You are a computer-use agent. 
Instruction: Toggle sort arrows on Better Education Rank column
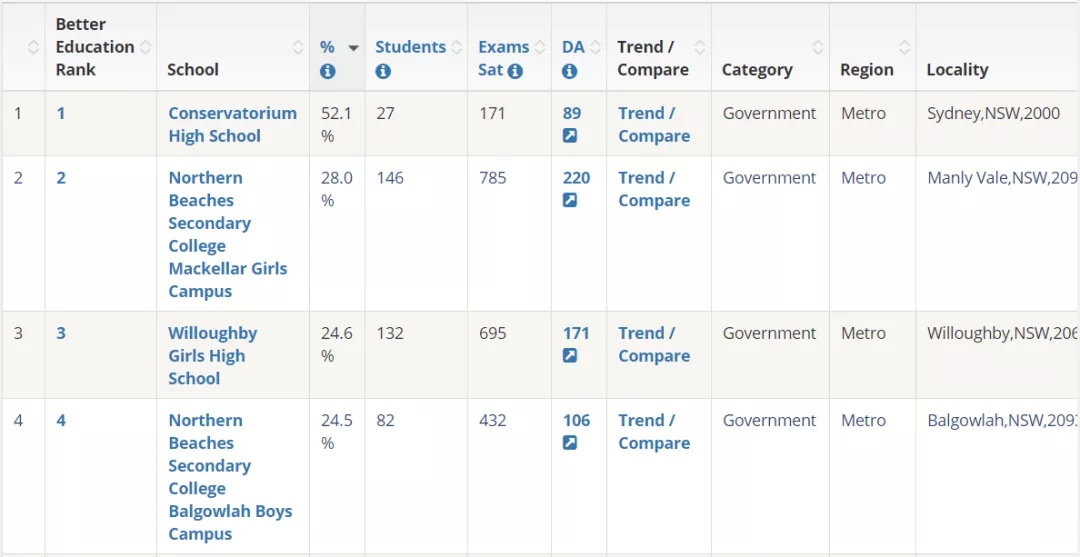[x=145, y=47]
